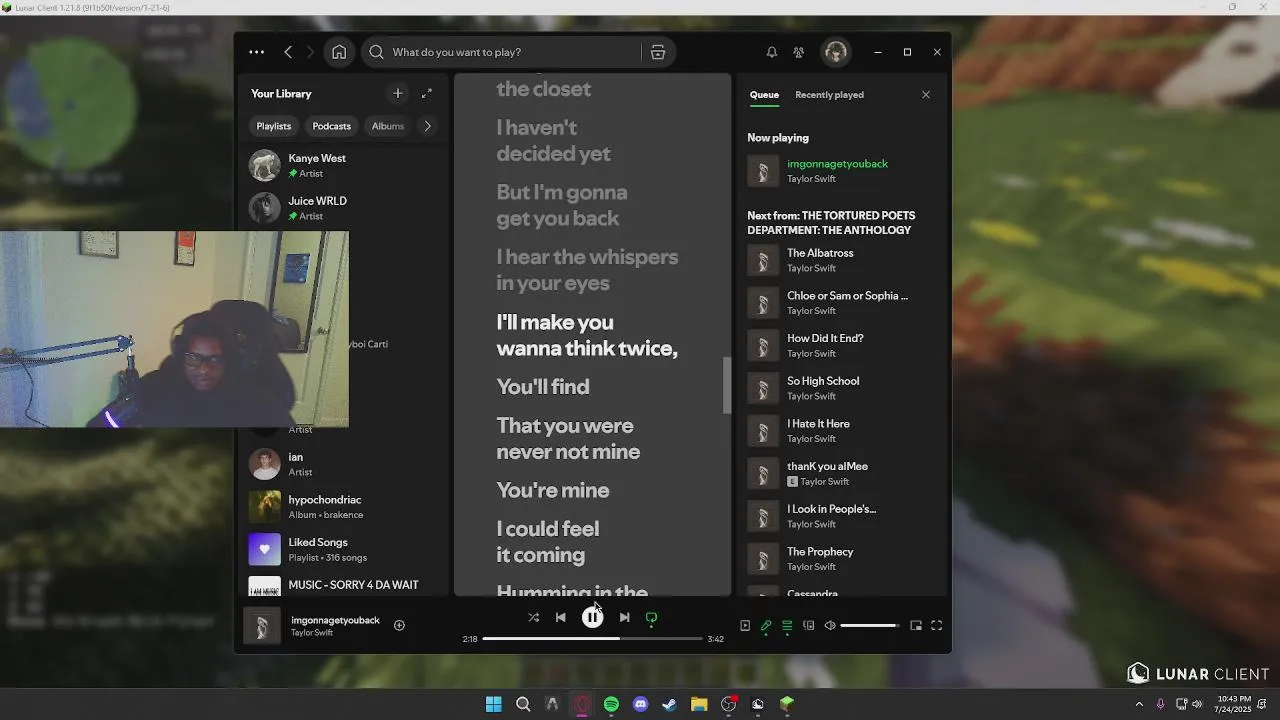Viewport: 1280px width, 720px height.
Task: Pause the current song
Action: tap(592, 617)
